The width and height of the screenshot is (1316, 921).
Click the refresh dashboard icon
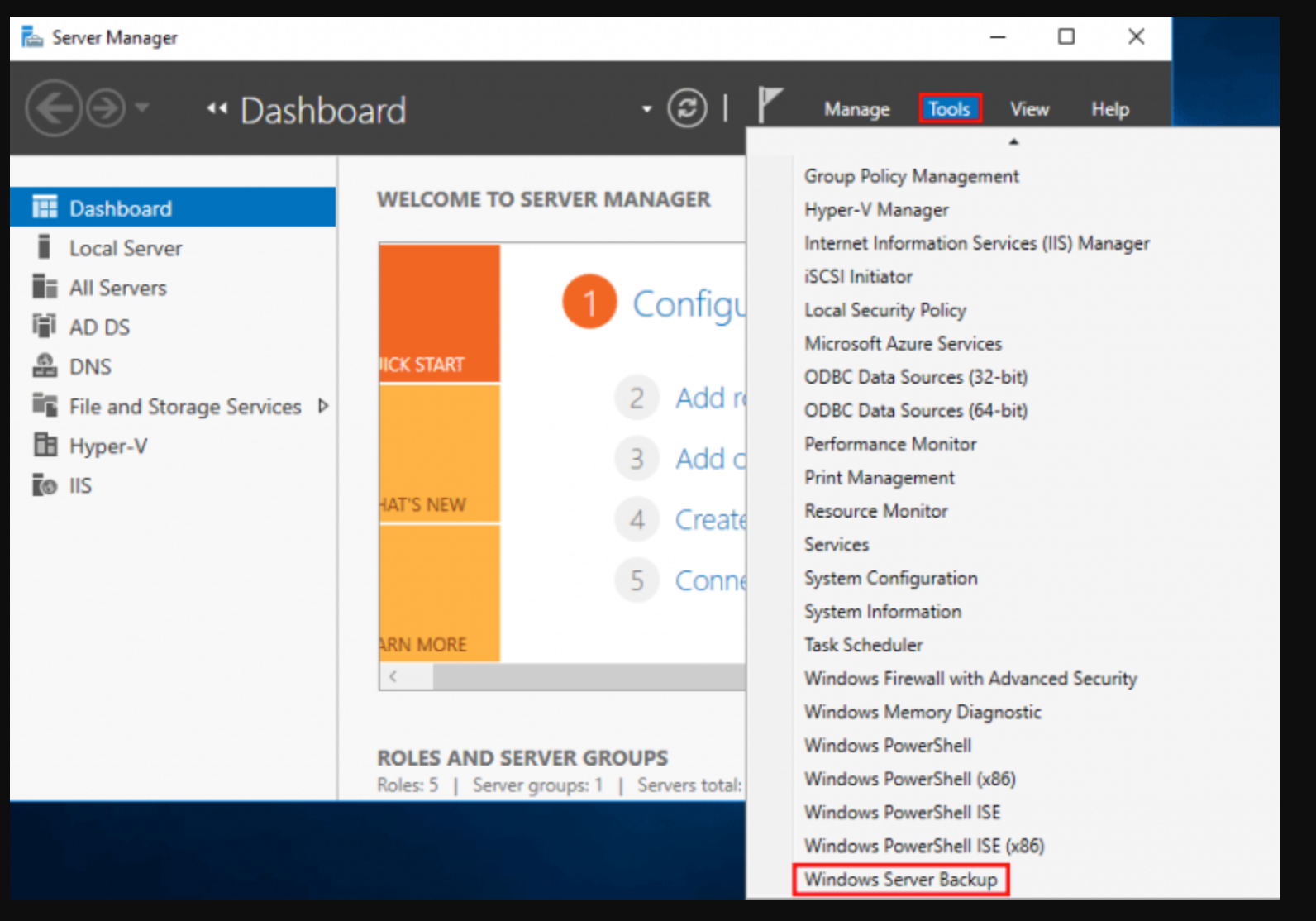[x=687, y=108]
